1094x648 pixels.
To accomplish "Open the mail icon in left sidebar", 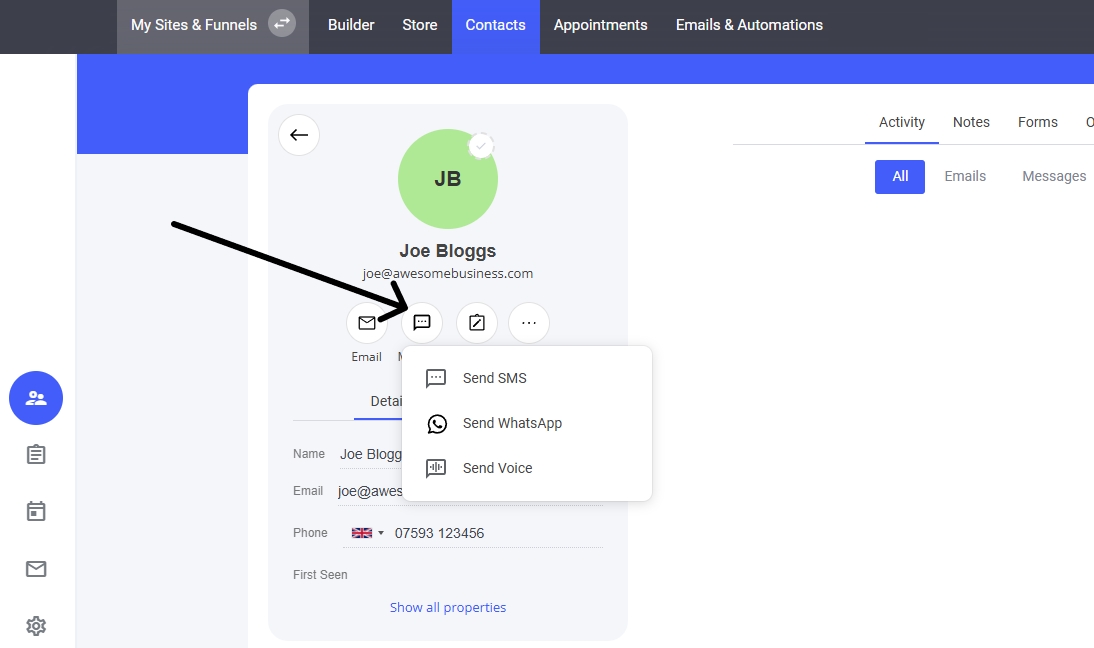I will 36,569.
